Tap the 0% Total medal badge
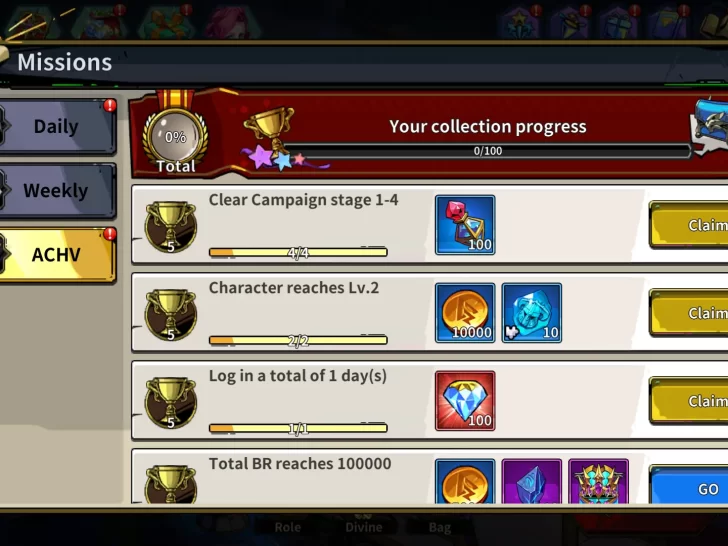The image size is (728, 546). click(x=176, y=136)
